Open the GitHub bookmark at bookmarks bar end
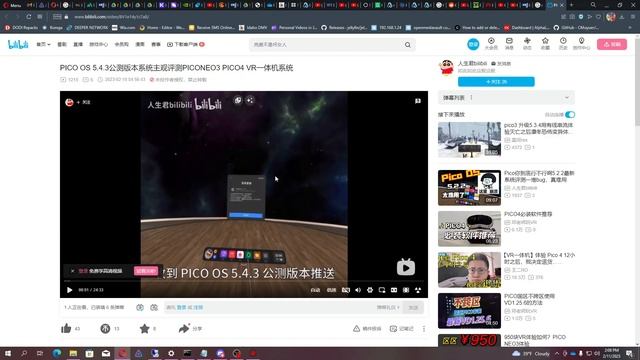Viewport: 640px width, 360px height. [x=576, y=28]
